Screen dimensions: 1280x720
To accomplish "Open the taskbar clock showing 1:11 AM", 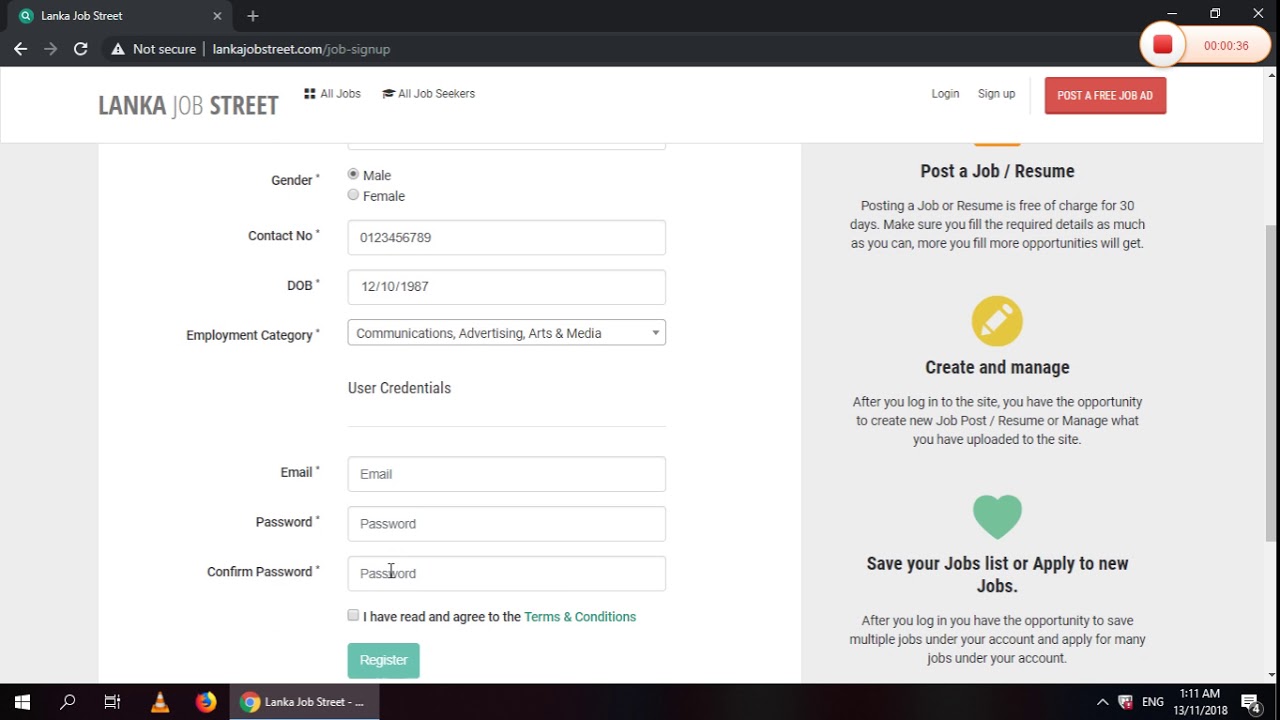I will pos(1199,702).
